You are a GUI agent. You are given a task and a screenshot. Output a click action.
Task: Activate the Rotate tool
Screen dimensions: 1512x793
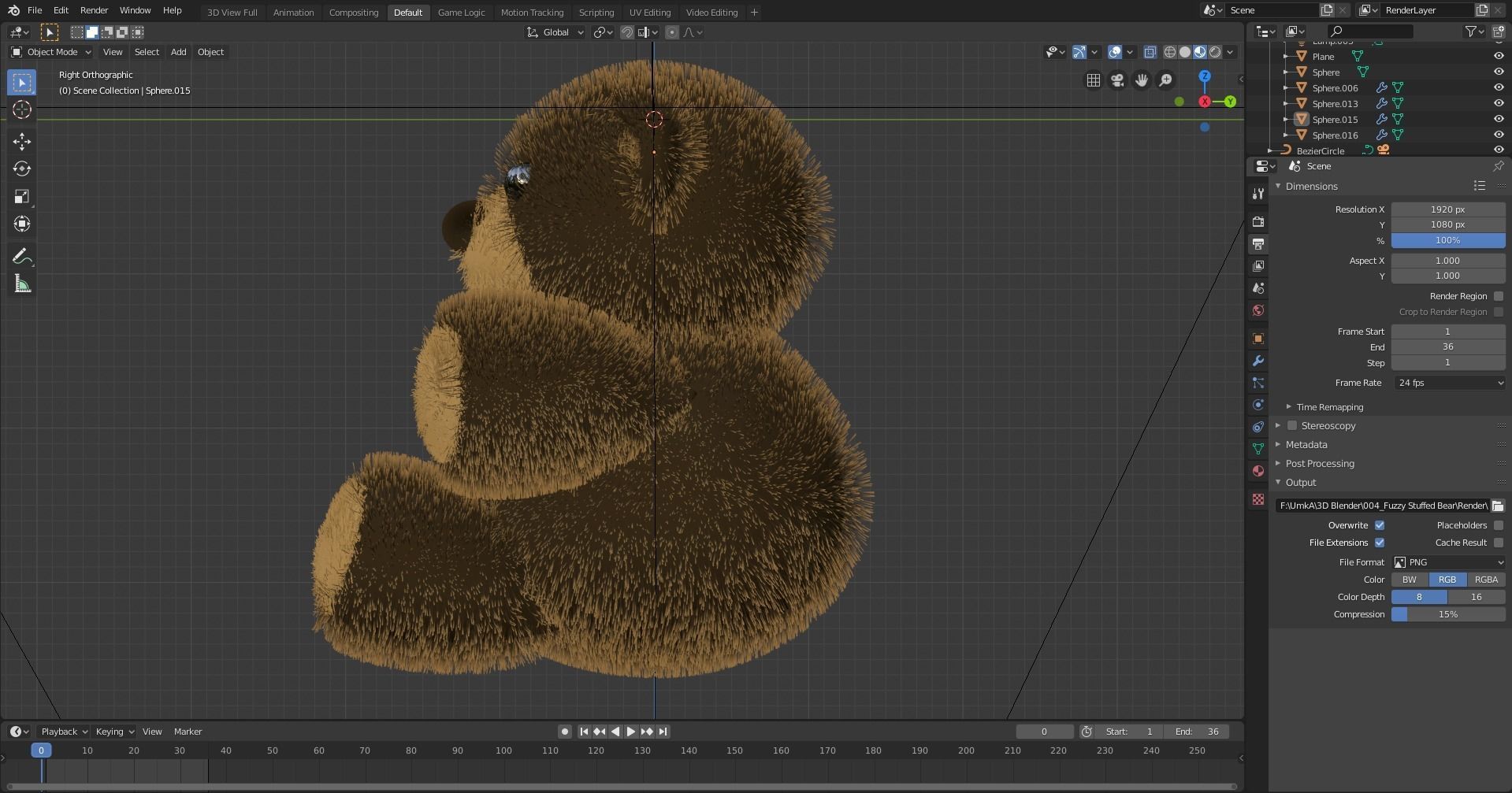click(21, 169)
